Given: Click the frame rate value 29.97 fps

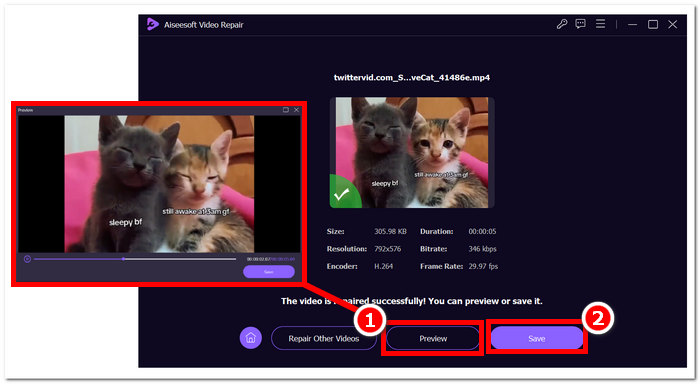Looking at the screenshot, I should click(x=483, y=266).
